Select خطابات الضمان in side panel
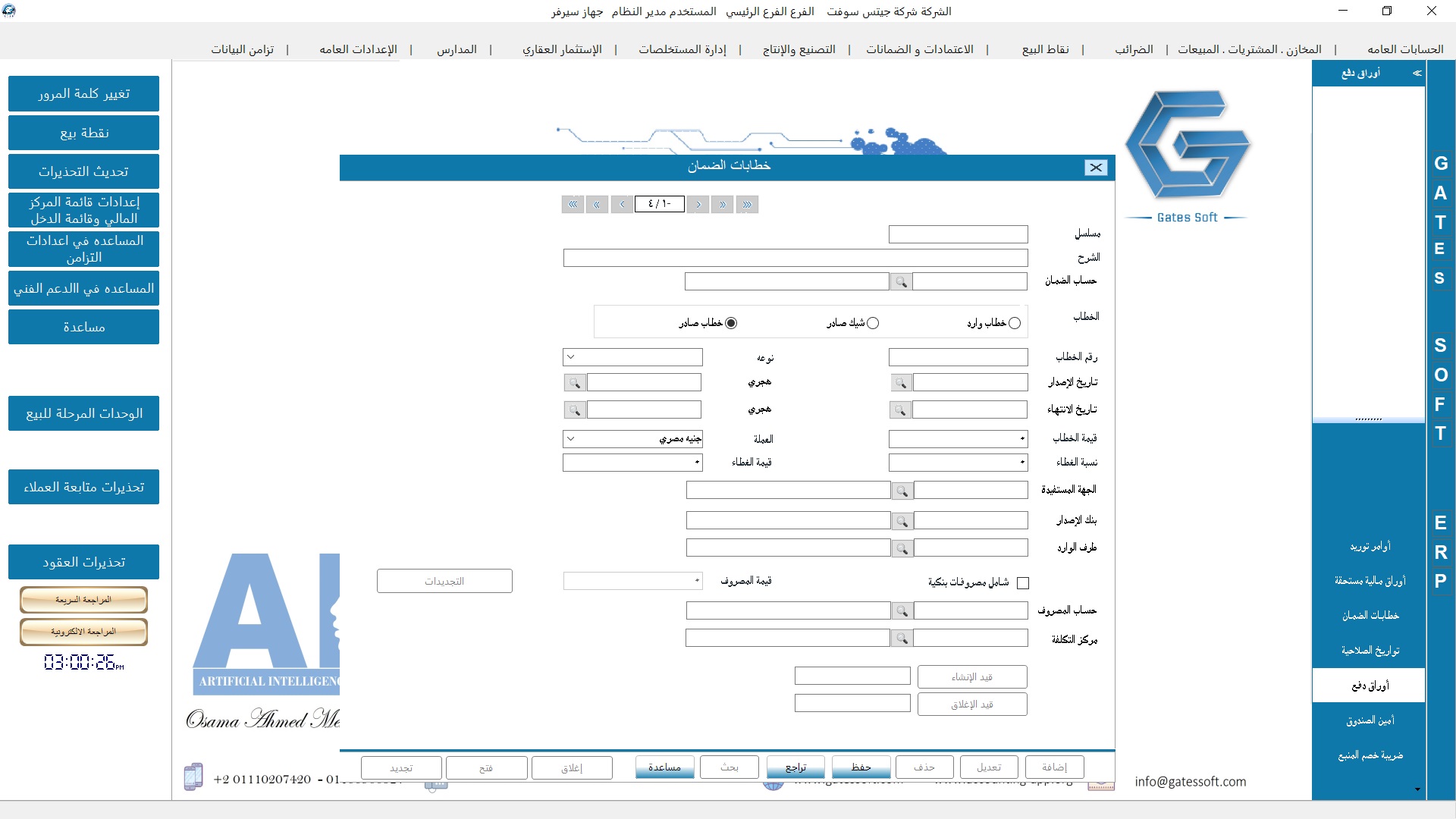The width and height of the screenshot is (1456, 819). (x=1370, y=616)
